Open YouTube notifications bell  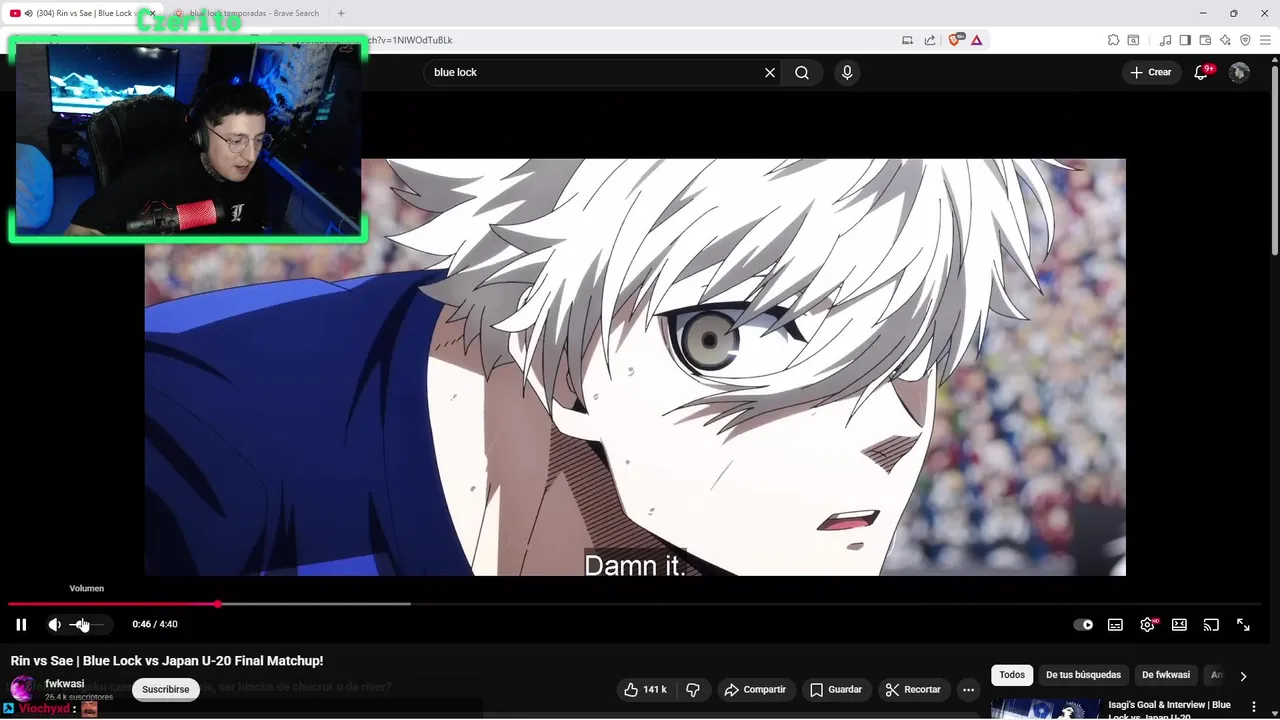1202,72
